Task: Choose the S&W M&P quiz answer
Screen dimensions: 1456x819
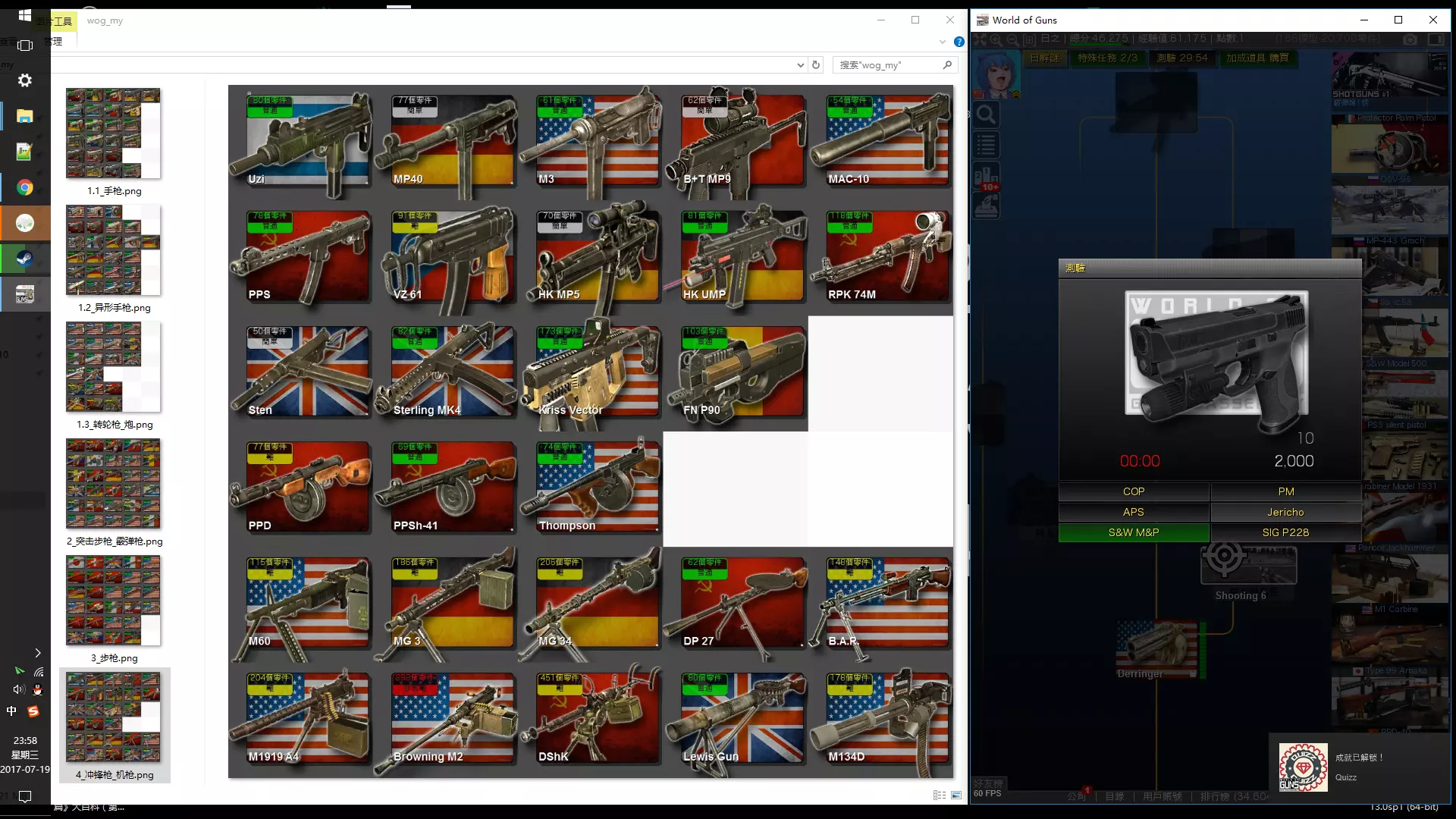Action: pos(1133,532)
